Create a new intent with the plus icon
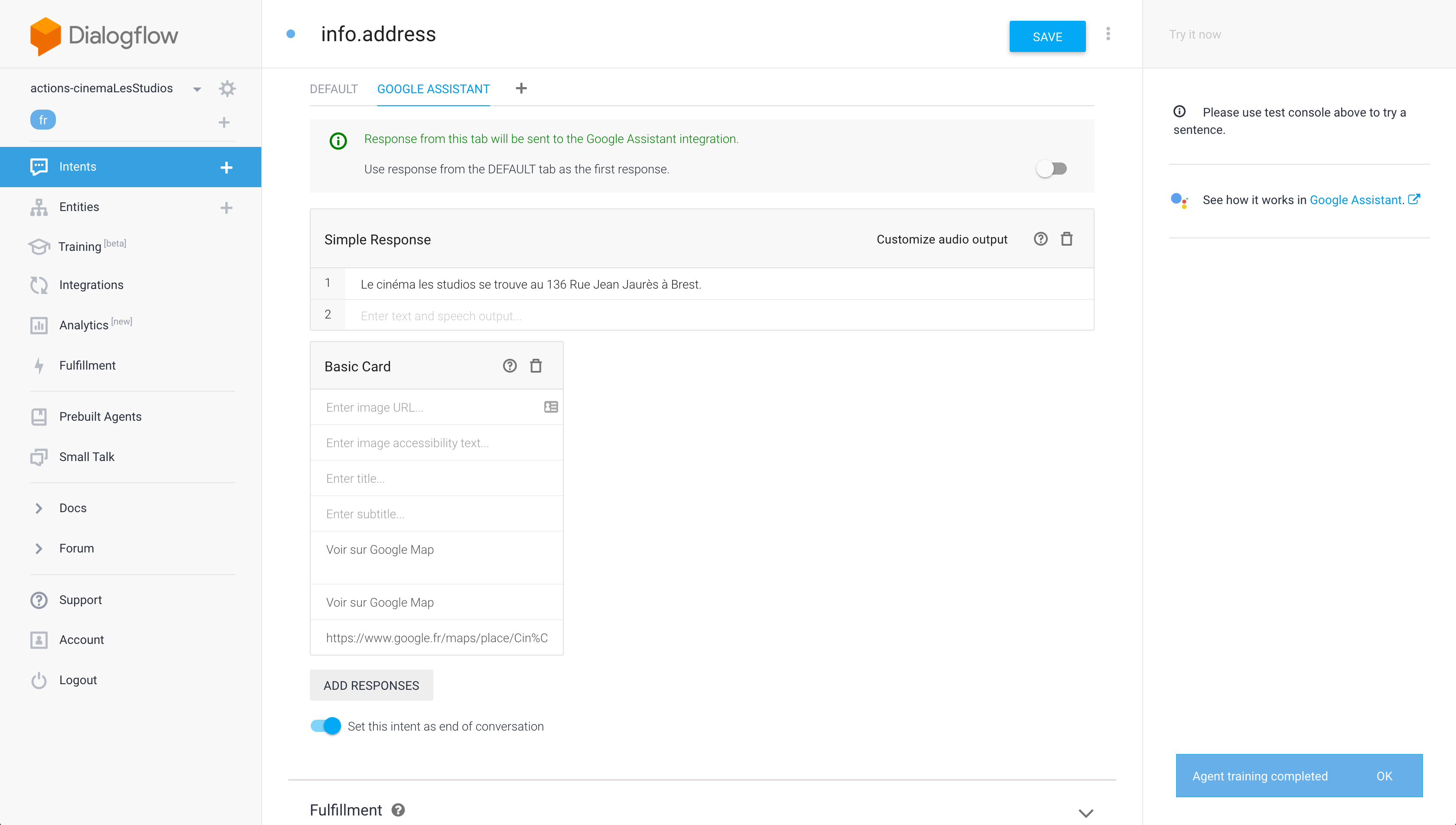1456x825 pixels. point(226,167)
